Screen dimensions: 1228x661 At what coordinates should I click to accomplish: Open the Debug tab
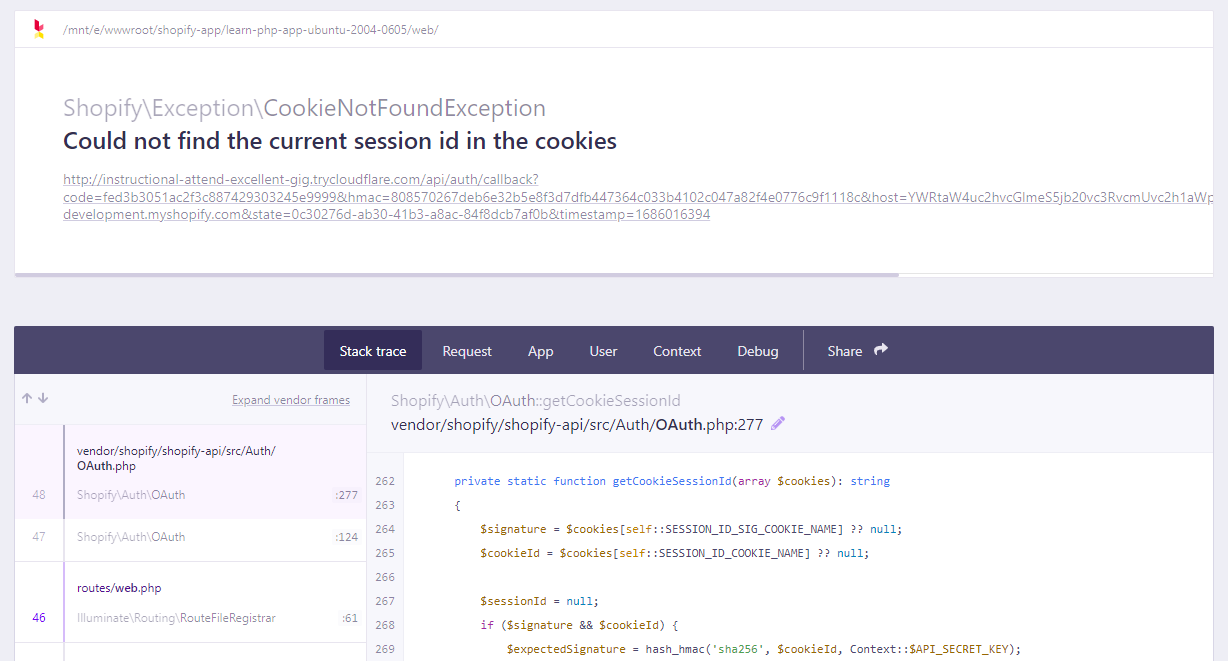(758, 351)
